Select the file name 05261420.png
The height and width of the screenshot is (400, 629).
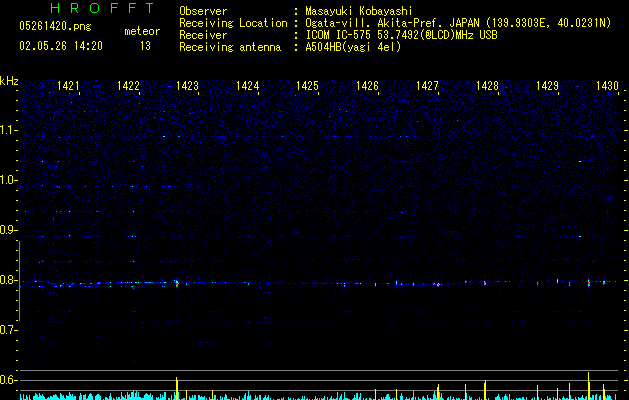click(55, 26)
